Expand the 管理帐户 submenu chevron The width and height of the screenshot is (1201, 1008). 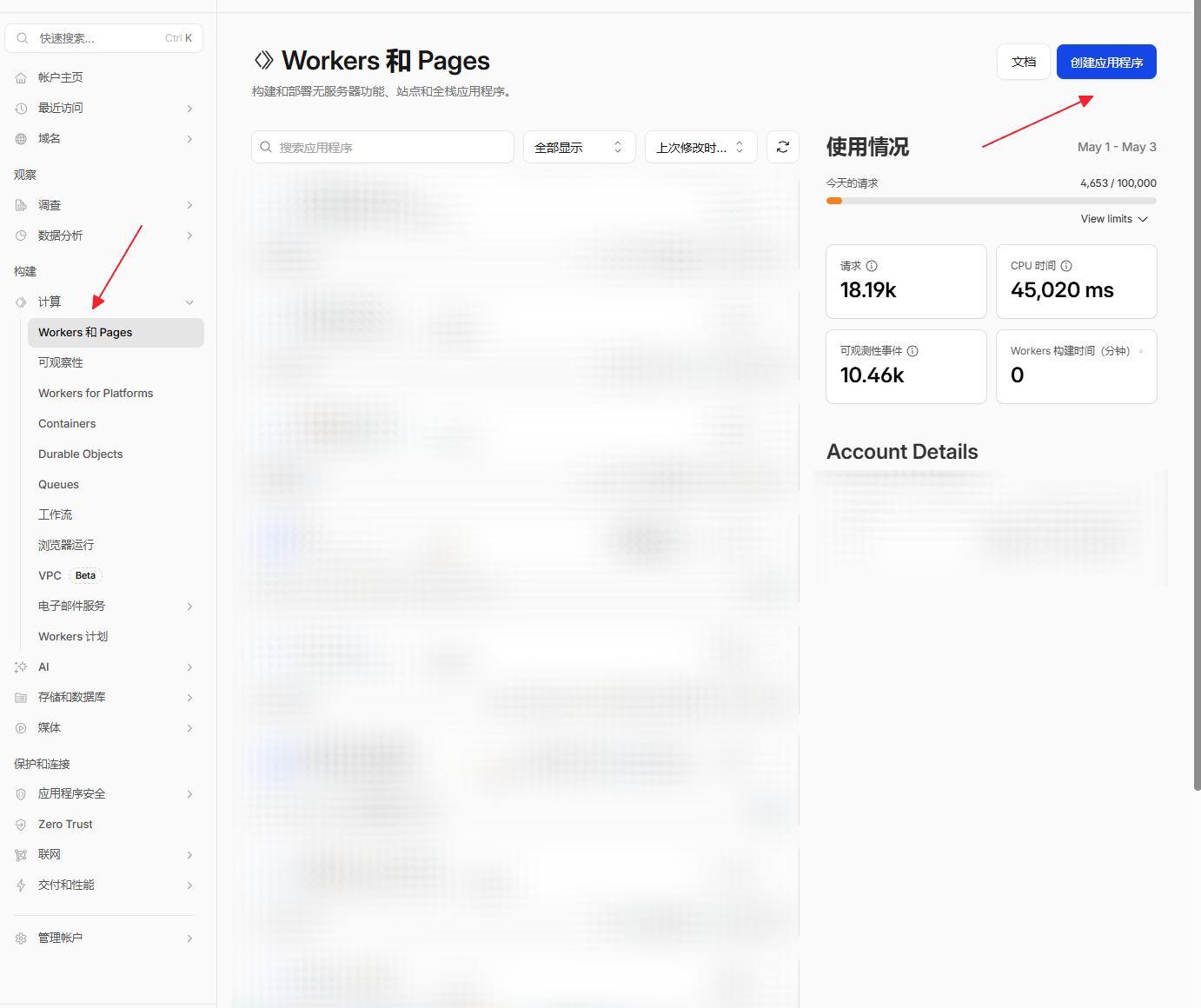[189, 938]
